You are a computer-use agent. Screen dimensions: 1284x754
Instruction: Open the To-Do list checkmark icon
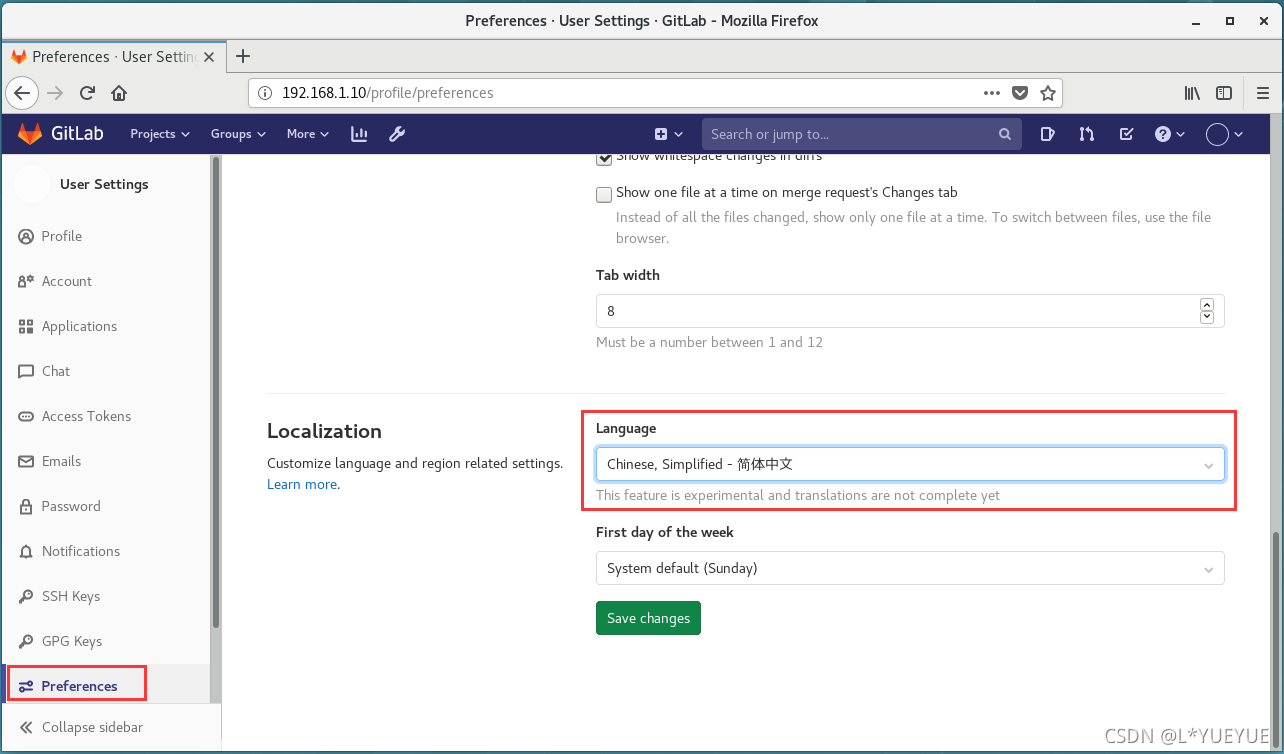click(x=1126, y=134)
